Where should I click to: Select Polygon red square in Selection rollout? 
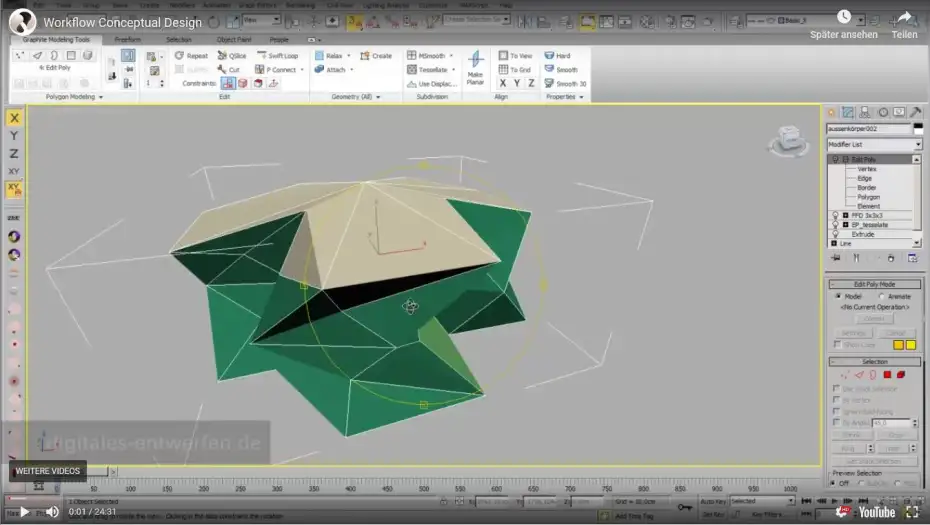887,374
